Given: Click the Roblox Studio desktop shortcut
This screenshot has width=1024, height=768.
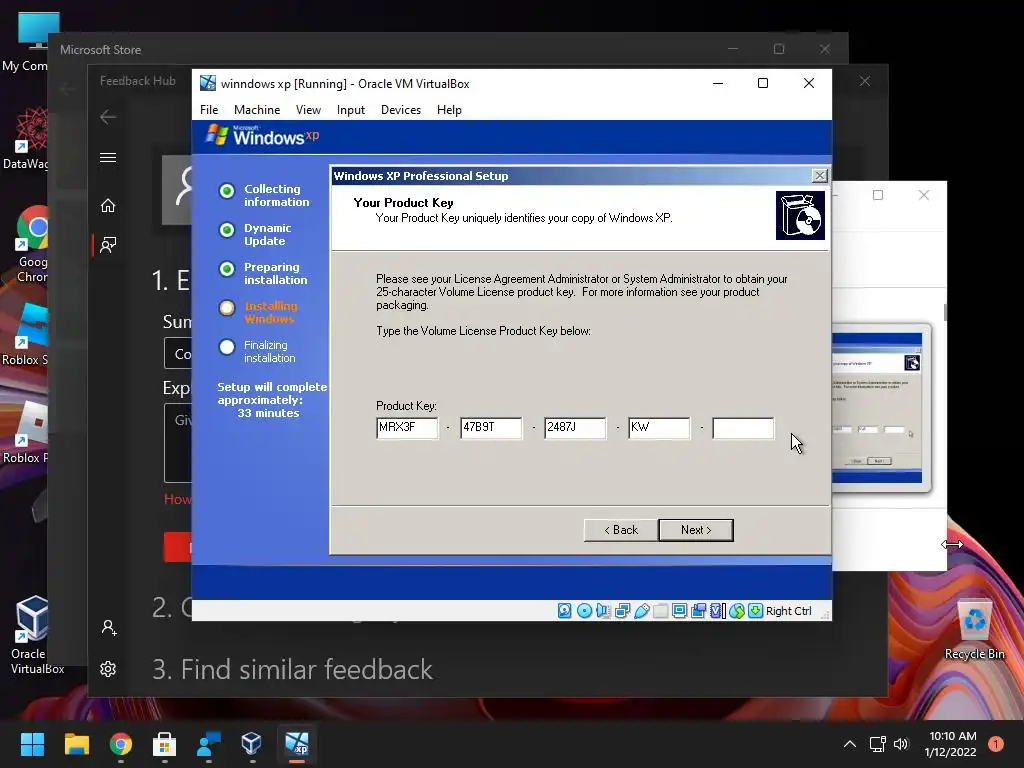Looking at the screenshot, I should point(26,335).
